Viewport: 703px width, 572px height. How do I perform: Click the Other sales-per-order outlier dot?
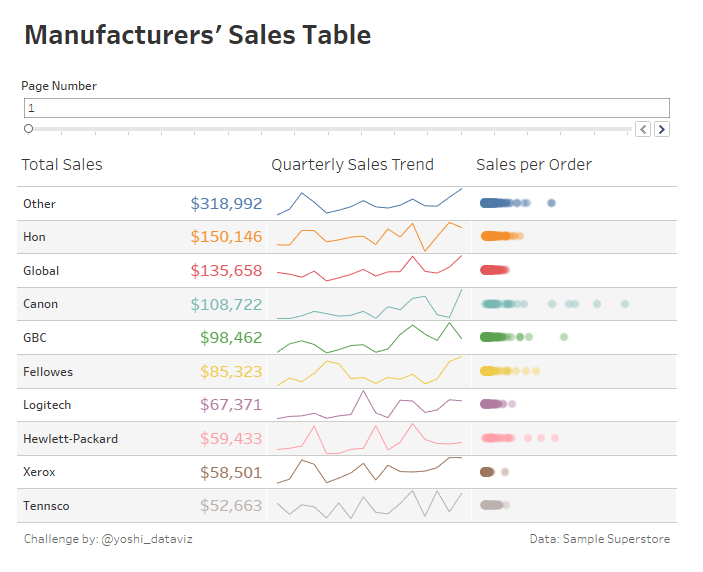(552, 203)
